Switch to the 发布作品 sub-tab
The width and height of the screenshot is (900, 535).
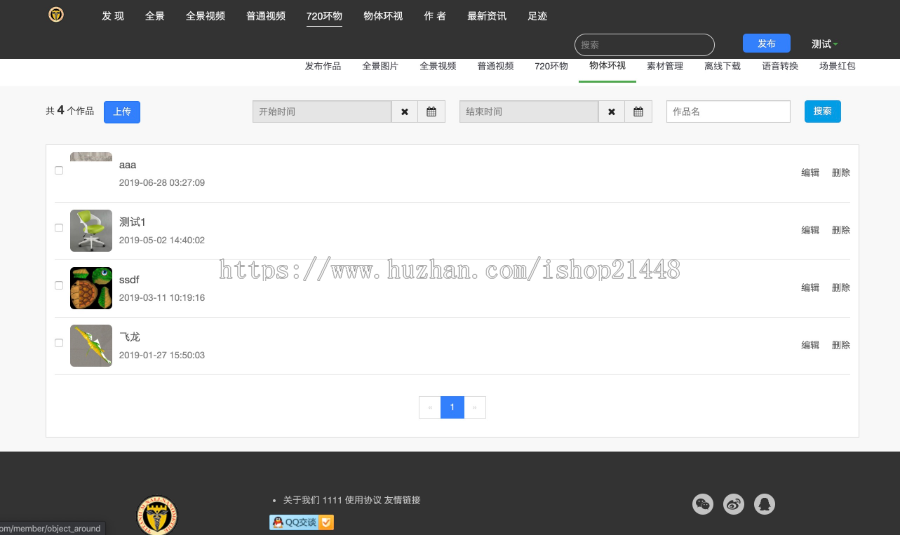point(323,66)
